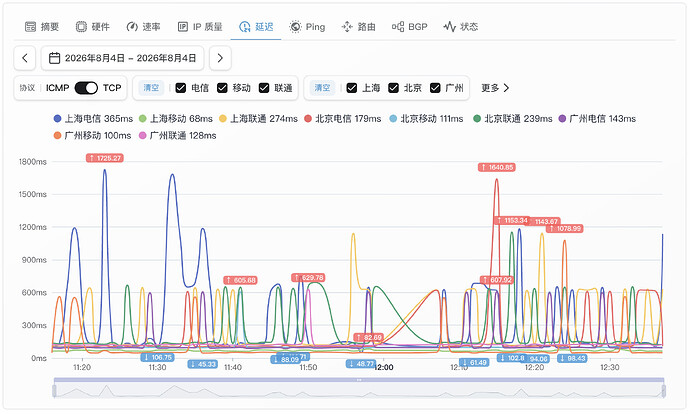Viewport: 690px width, 414px height.
Task: Open the 状态 status pulse icon
Action: pos(449,27)
